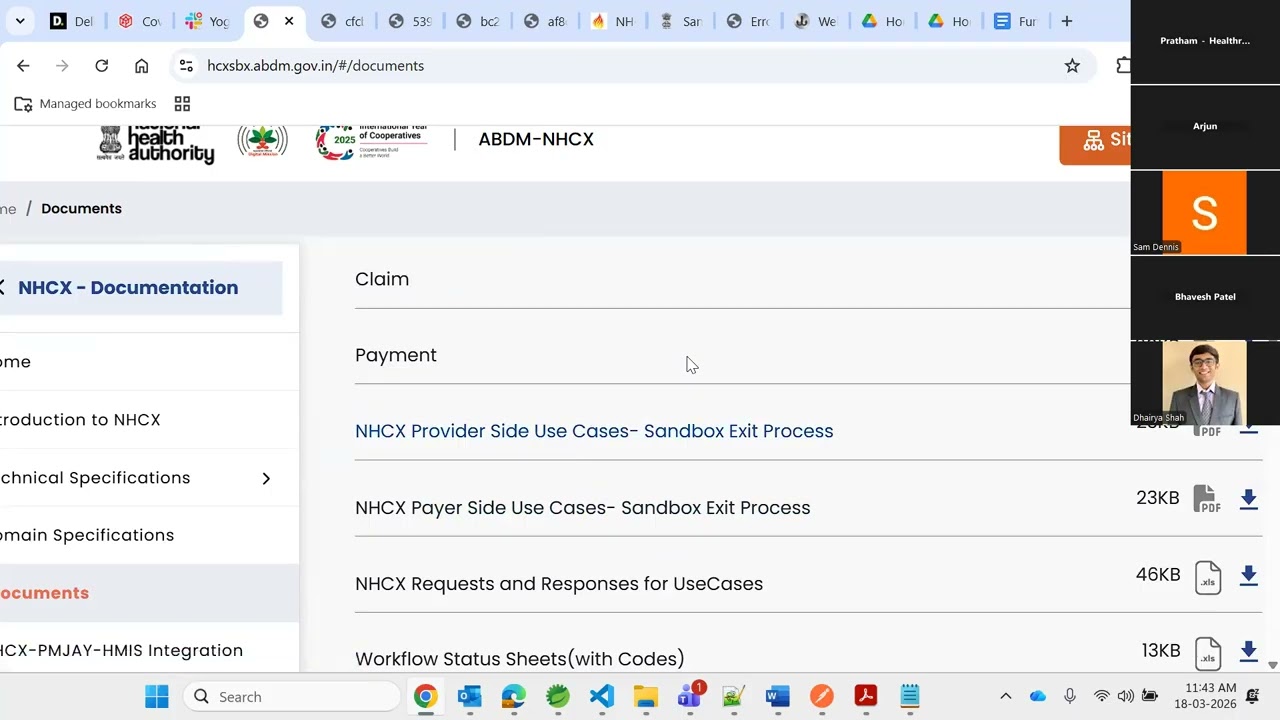Click the PDF icon for Payer Side Use Cases

(1207, 499)
